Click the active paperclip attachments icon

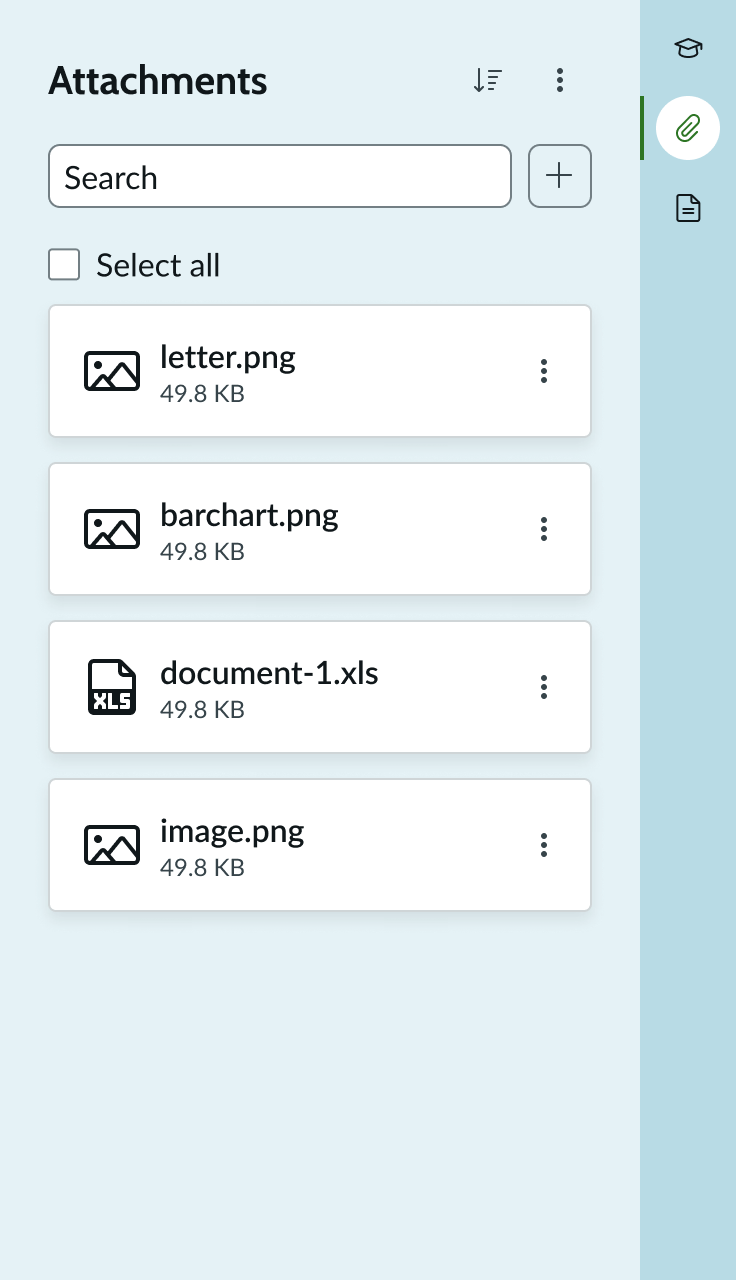tap(687, 128)
